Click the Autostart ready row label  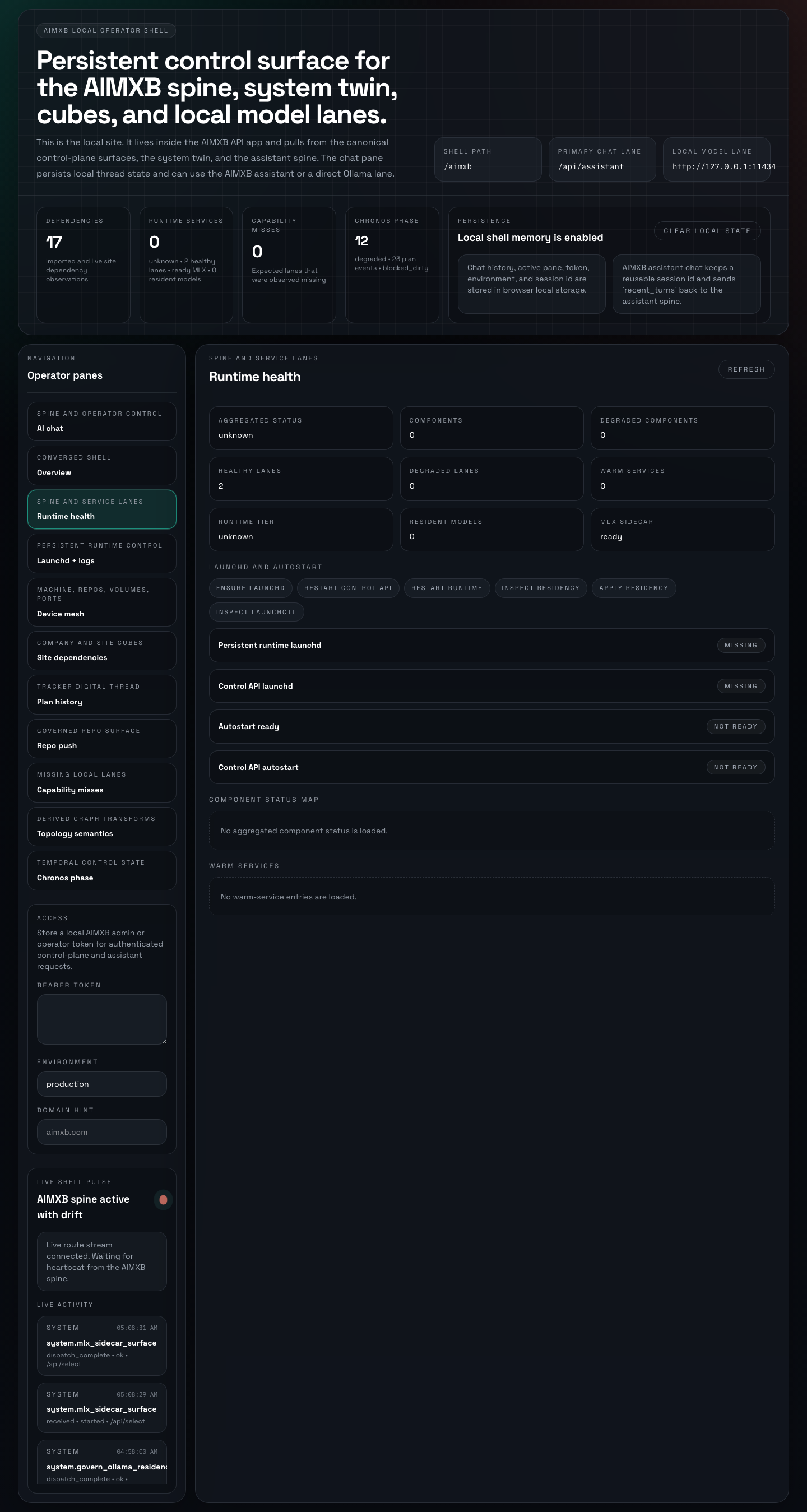248,727
